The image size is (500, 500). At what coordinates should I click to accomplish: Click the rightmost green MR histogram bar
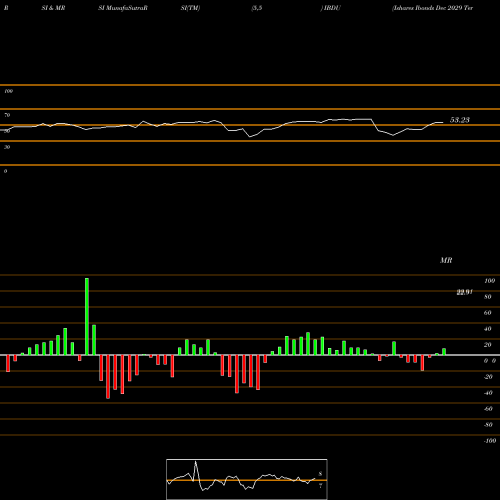[x=444, y=352]
